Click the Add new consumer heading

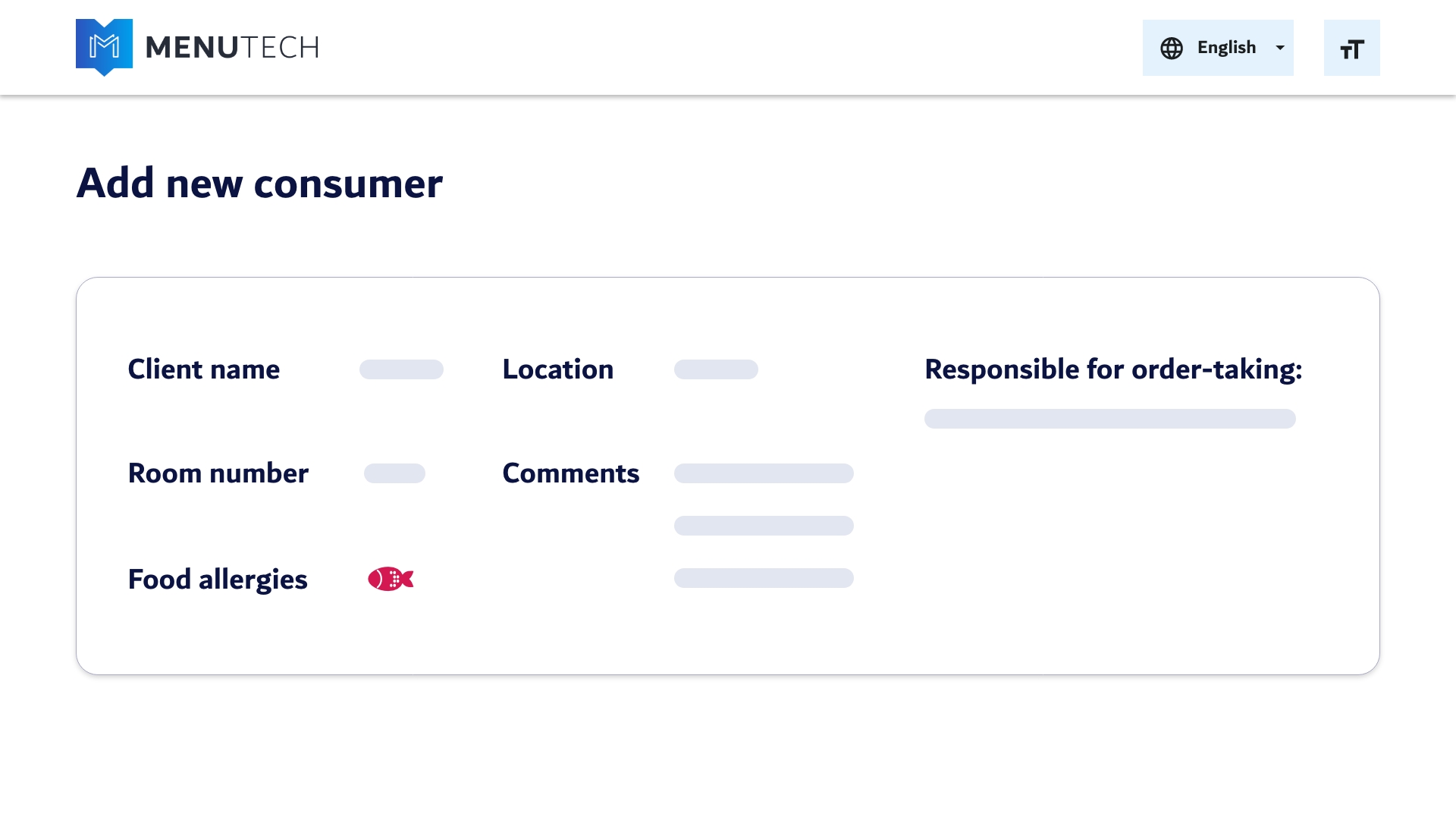259,184
